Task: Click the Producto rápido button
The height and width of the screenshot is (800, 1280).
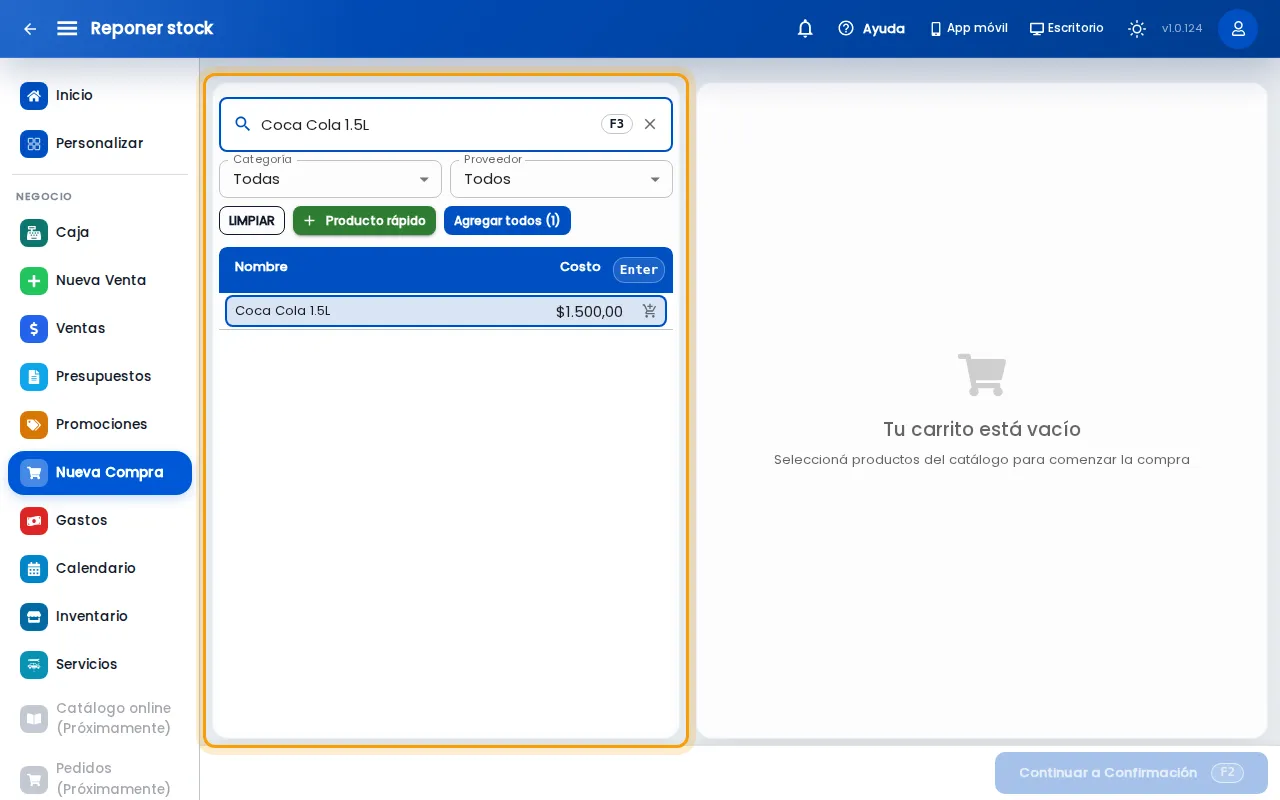Action: 364,220
